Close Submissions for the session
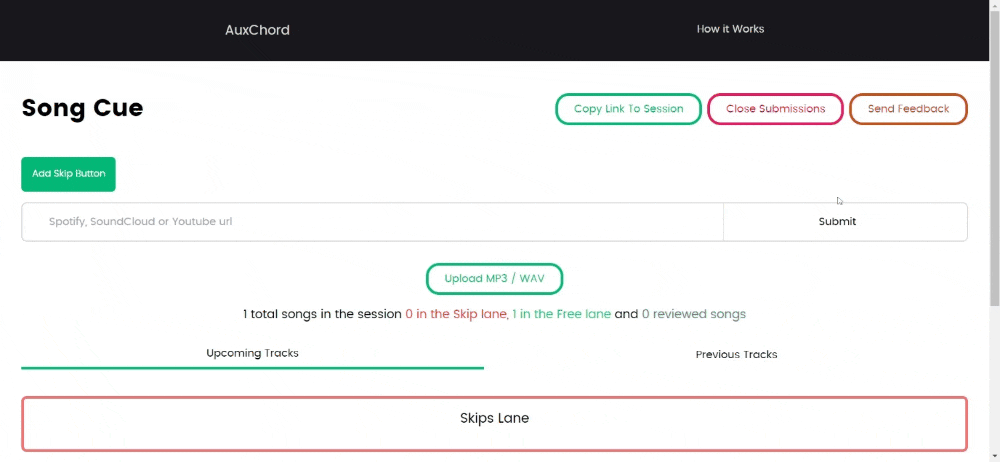 [x=776, y=108]
